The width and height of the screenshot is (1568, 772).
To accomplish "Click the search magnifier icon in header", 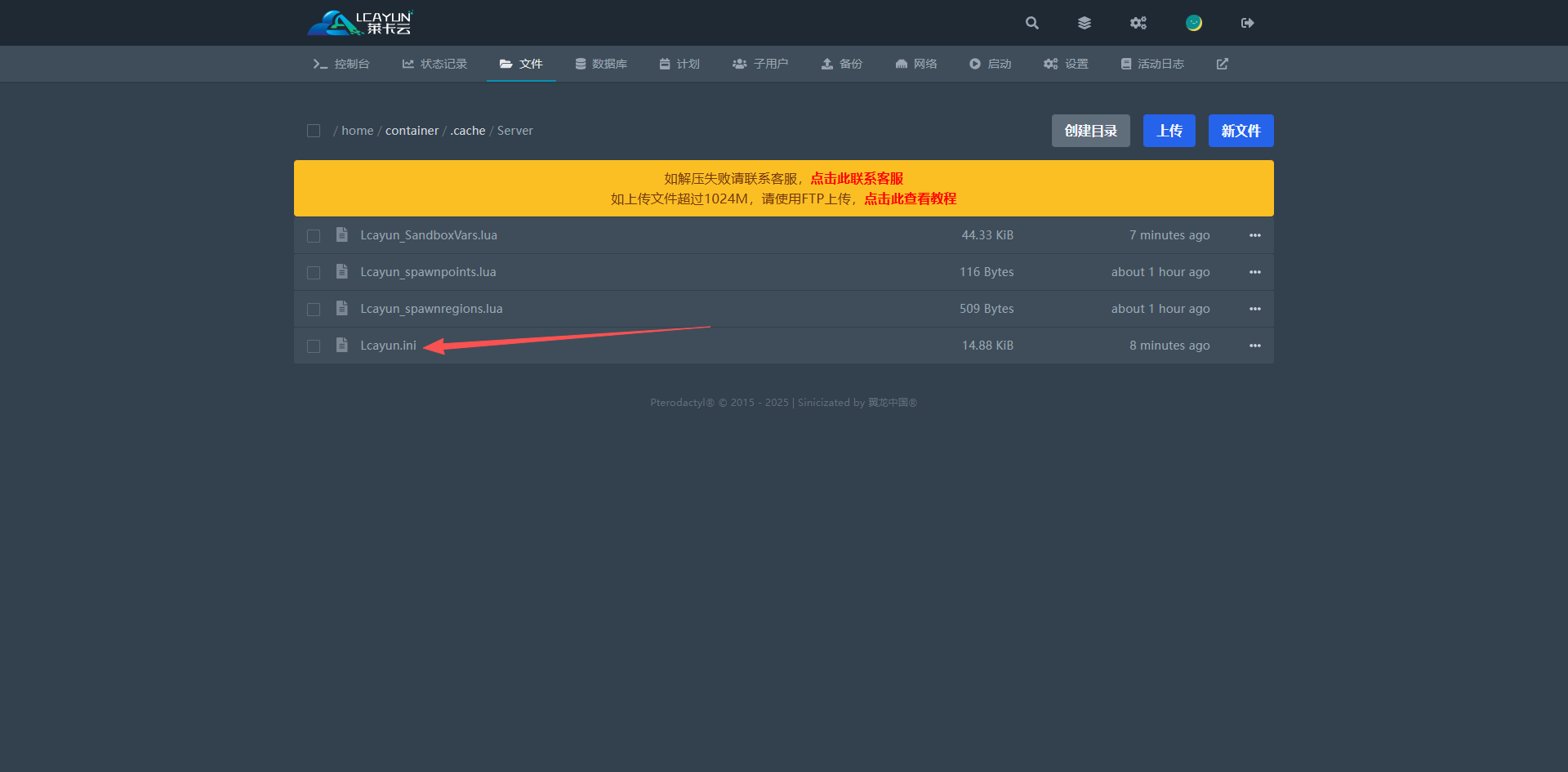I will (1032, 23).
